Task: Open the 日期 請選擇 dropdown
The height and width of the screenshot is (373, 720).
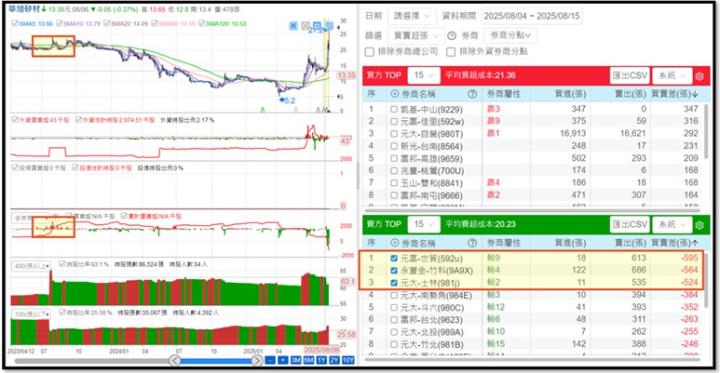Action: 411,17
